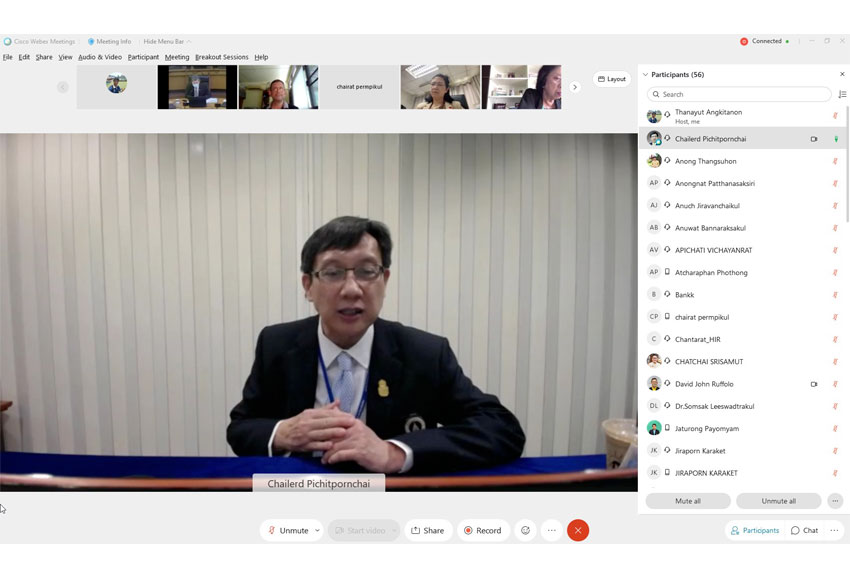The height and width of the screenshot is (567, 850).
Task: Click the sort participants icon beside search
Action: 842,94
